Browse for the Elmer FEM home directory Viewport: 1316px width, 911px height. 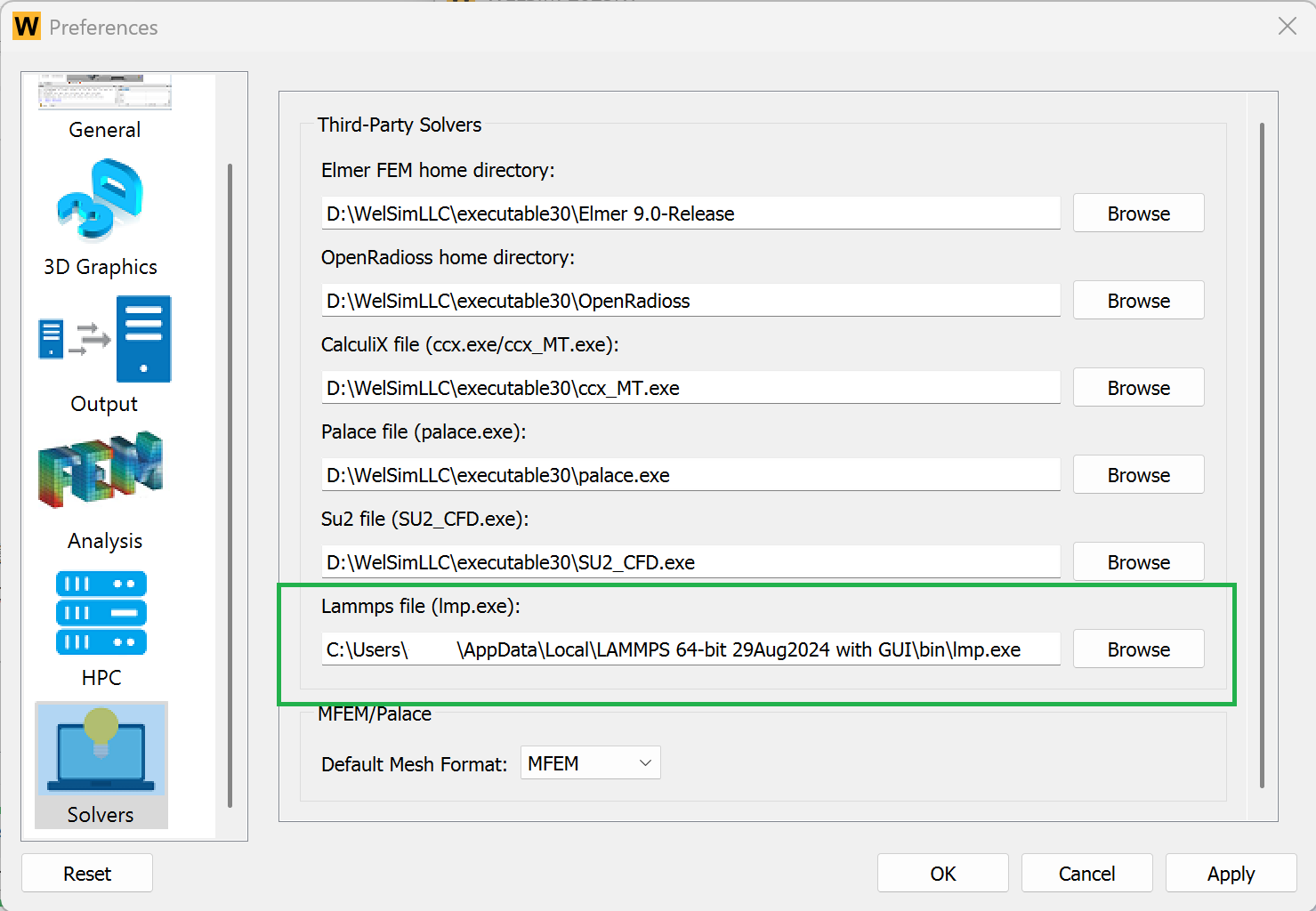[1138, 213]
